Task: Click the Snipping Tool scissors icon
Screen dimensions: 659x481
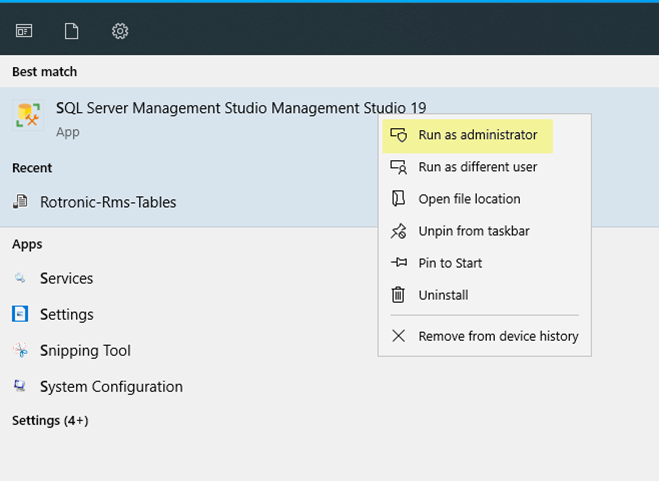Action: pos(20,350)
